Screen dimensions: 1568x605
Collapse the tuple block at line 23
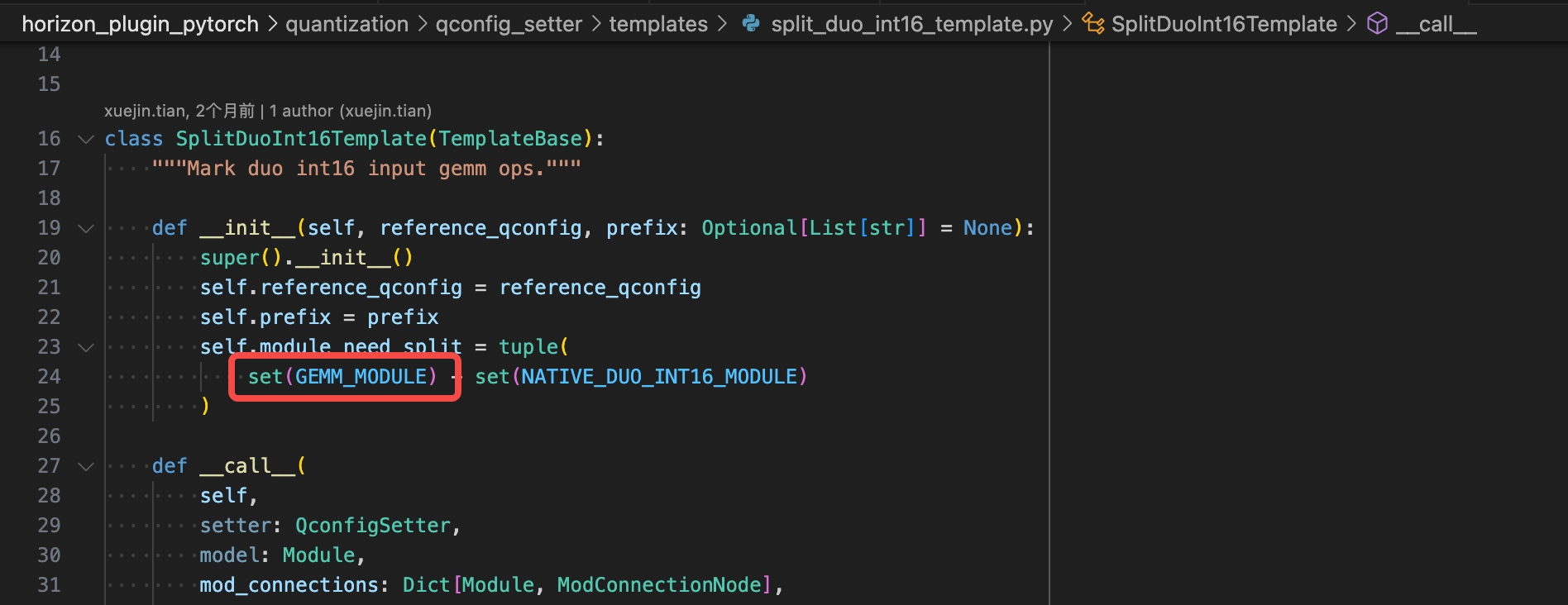tap(86, 347)
